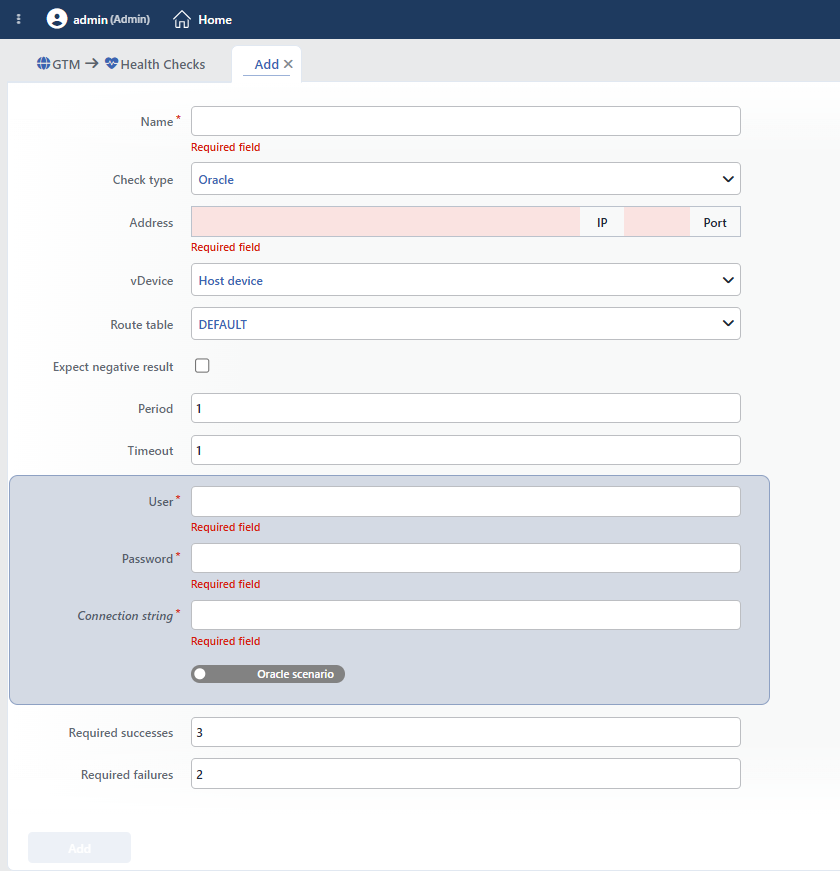Click the Add button at bottom
Image resolution: width=840 pixels, height=871 pixels.
click(x=79, y=848)
